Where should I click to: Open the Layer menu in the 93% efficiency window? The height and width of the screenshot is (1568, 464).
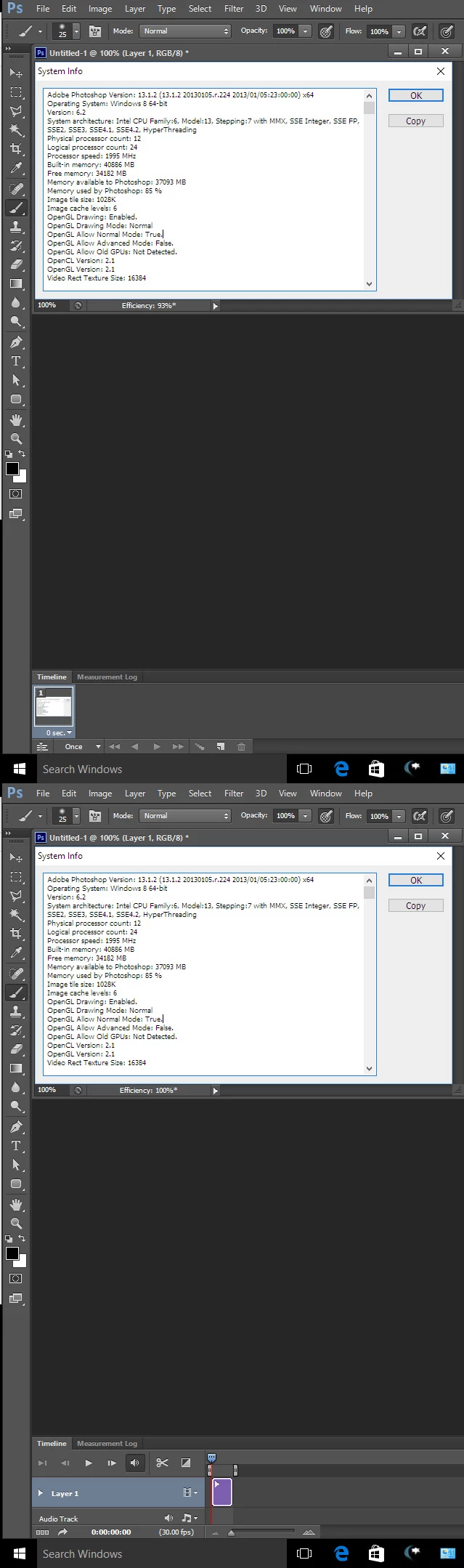(135, 9)
